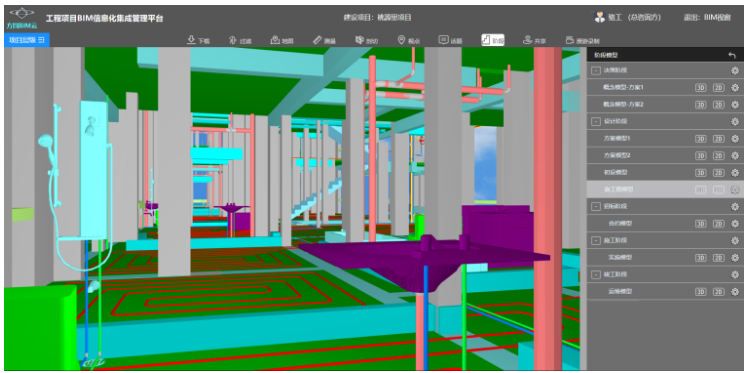Open the 项目切换 menu button

27,40
